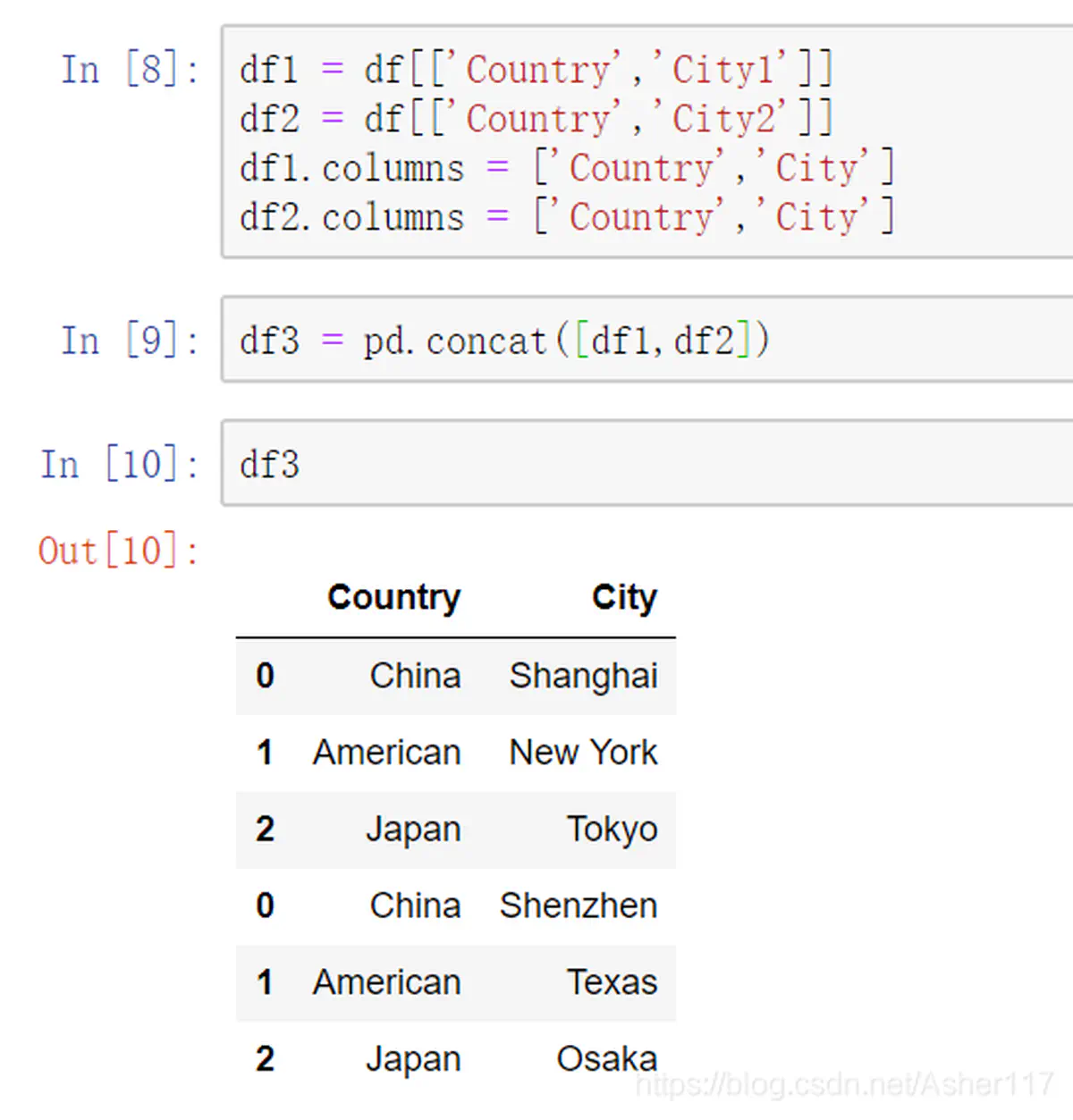
Task: Click the Shenzhen table cell
Action: [579, 905]
